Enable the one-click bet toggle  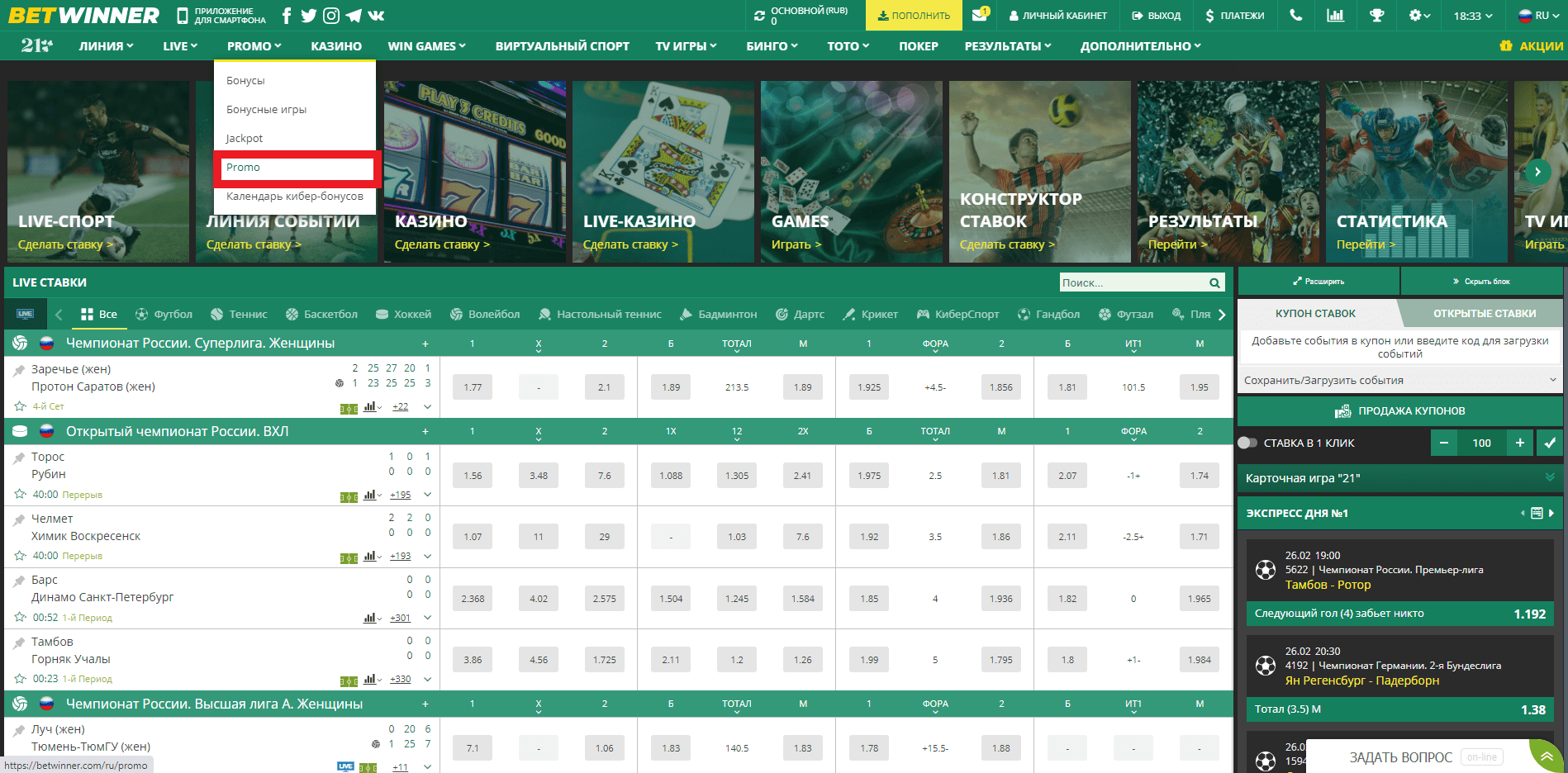(1247, 443)
